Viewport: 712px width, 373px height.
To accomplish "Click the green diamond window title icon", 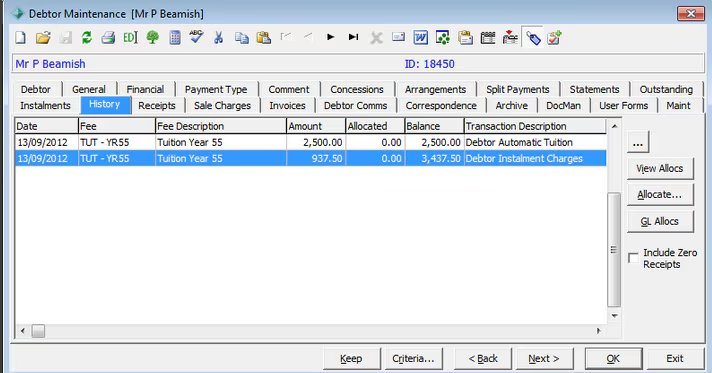I will click(x=17, y=14).
